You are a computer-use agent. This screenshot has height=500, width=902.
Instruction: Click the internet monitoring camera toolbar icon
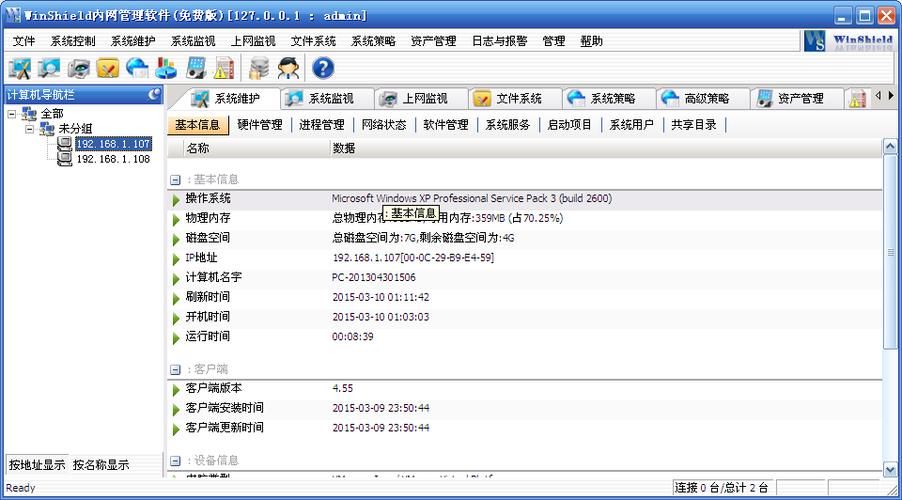(x=79, y=68)
